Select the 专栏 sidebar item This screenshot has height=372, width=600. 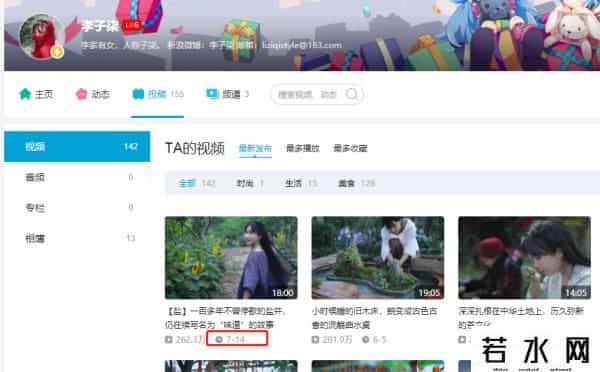(x=77, y=208)
